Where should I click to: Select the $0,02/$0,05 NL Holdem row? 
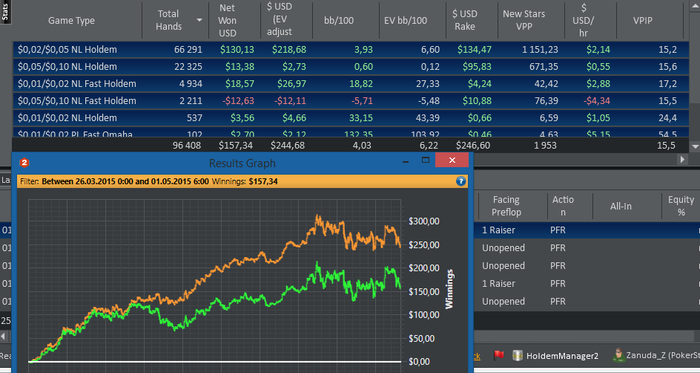350,50
